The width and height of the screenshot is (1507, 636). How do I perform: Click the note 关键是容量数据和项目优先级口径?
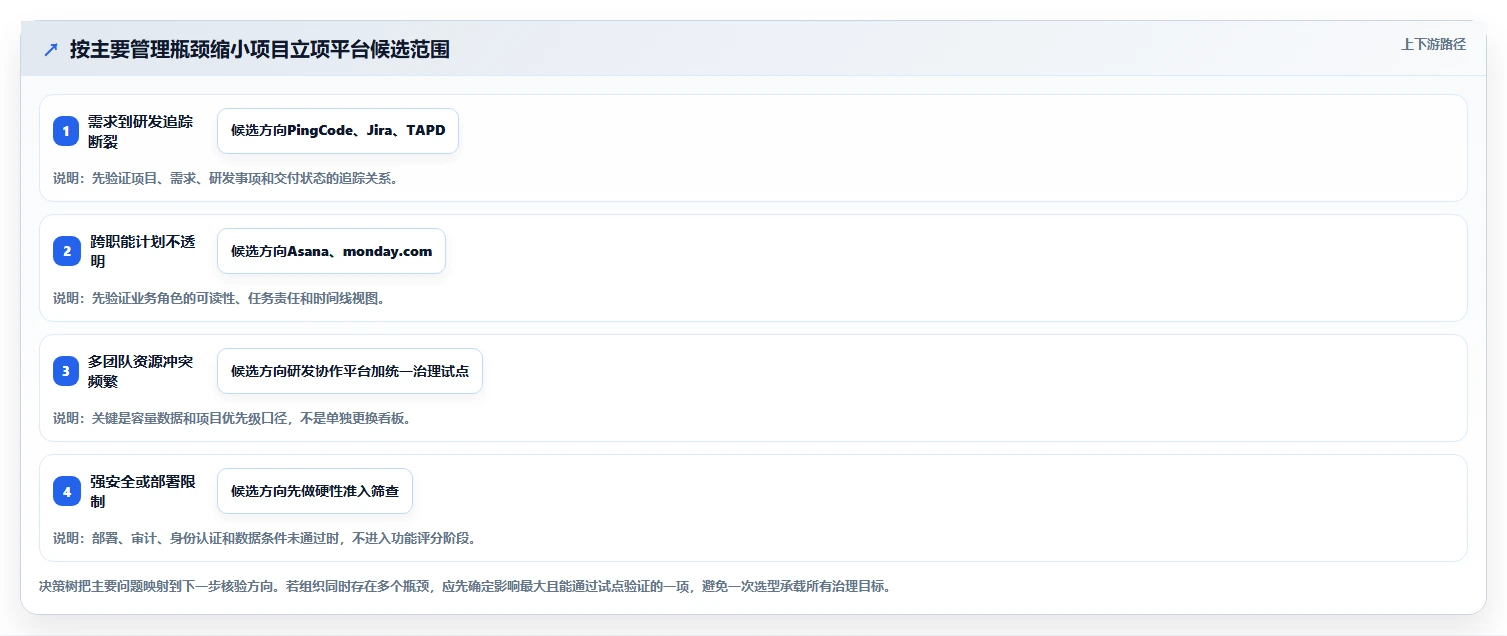coord(232,418)
